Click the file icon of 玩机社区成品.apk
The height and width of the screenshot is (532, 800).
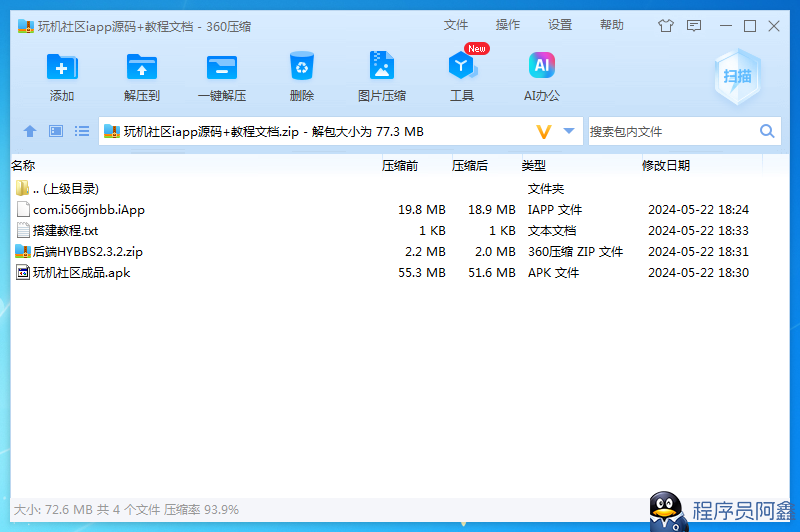[x=23, y=272]
